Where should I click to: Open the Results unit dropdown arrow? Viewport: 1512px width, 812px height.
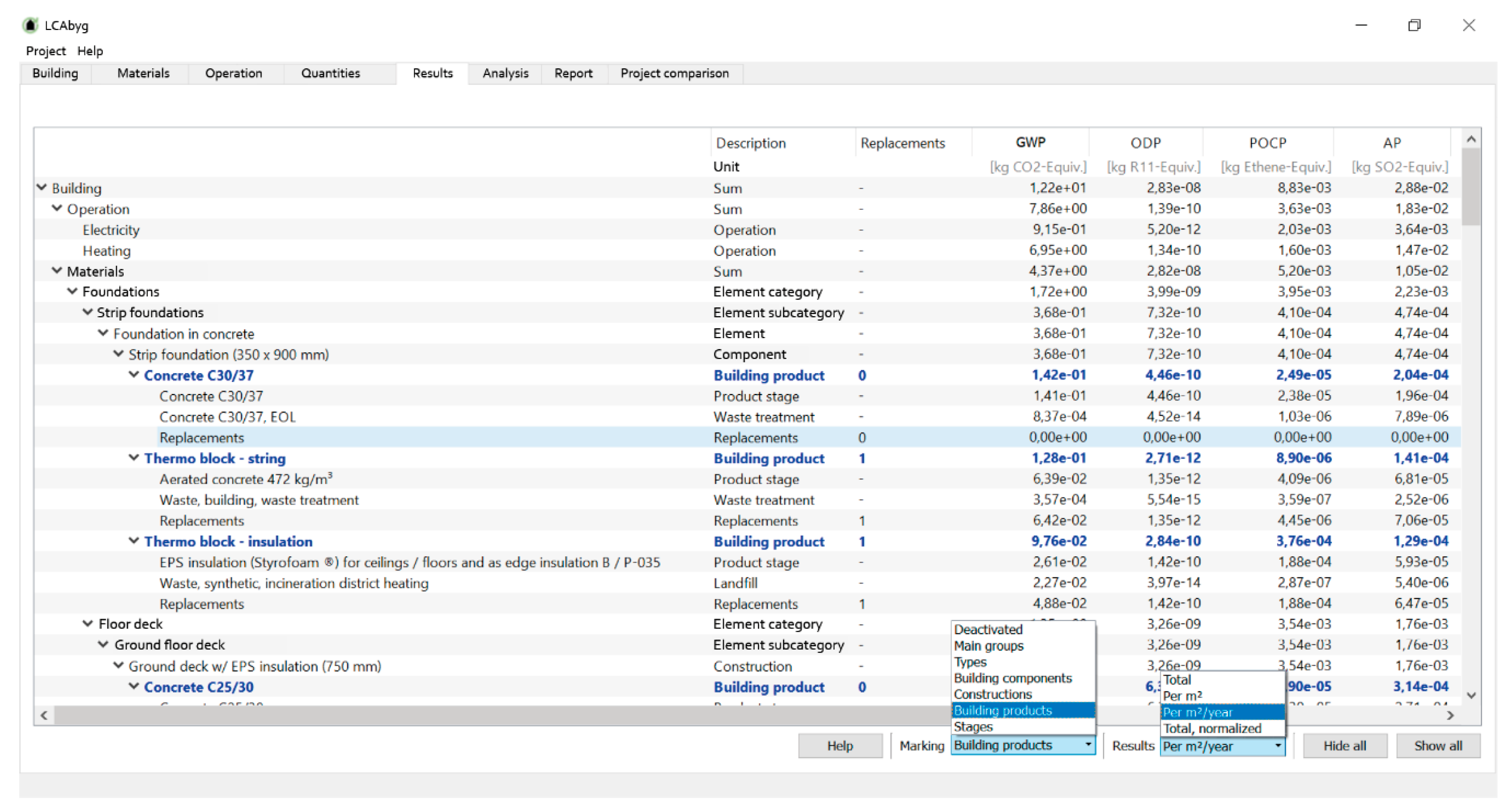[1278, 746]
